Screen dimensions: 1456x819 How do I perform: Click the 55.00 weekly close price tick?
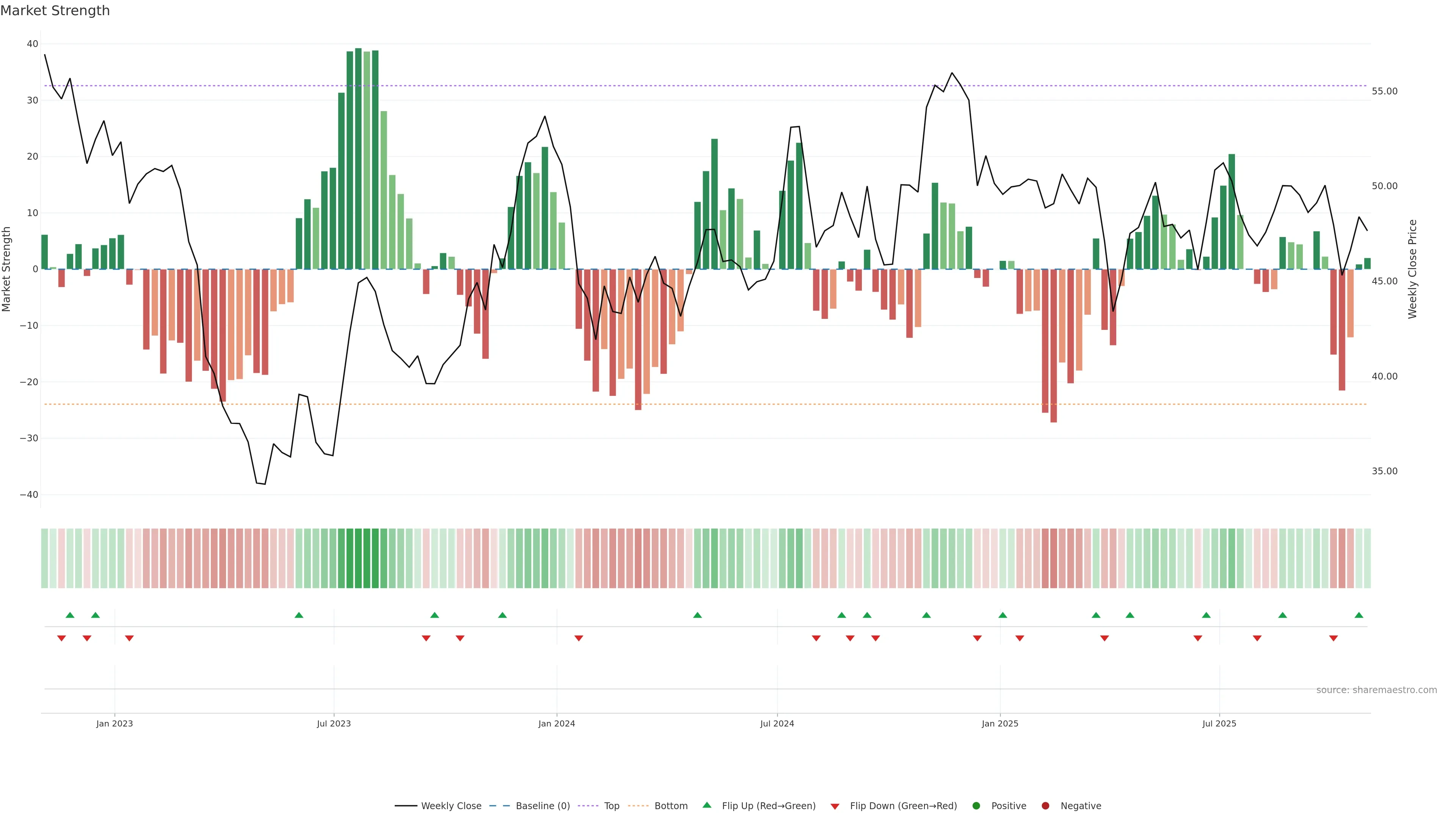click(x=1384, y=91)
